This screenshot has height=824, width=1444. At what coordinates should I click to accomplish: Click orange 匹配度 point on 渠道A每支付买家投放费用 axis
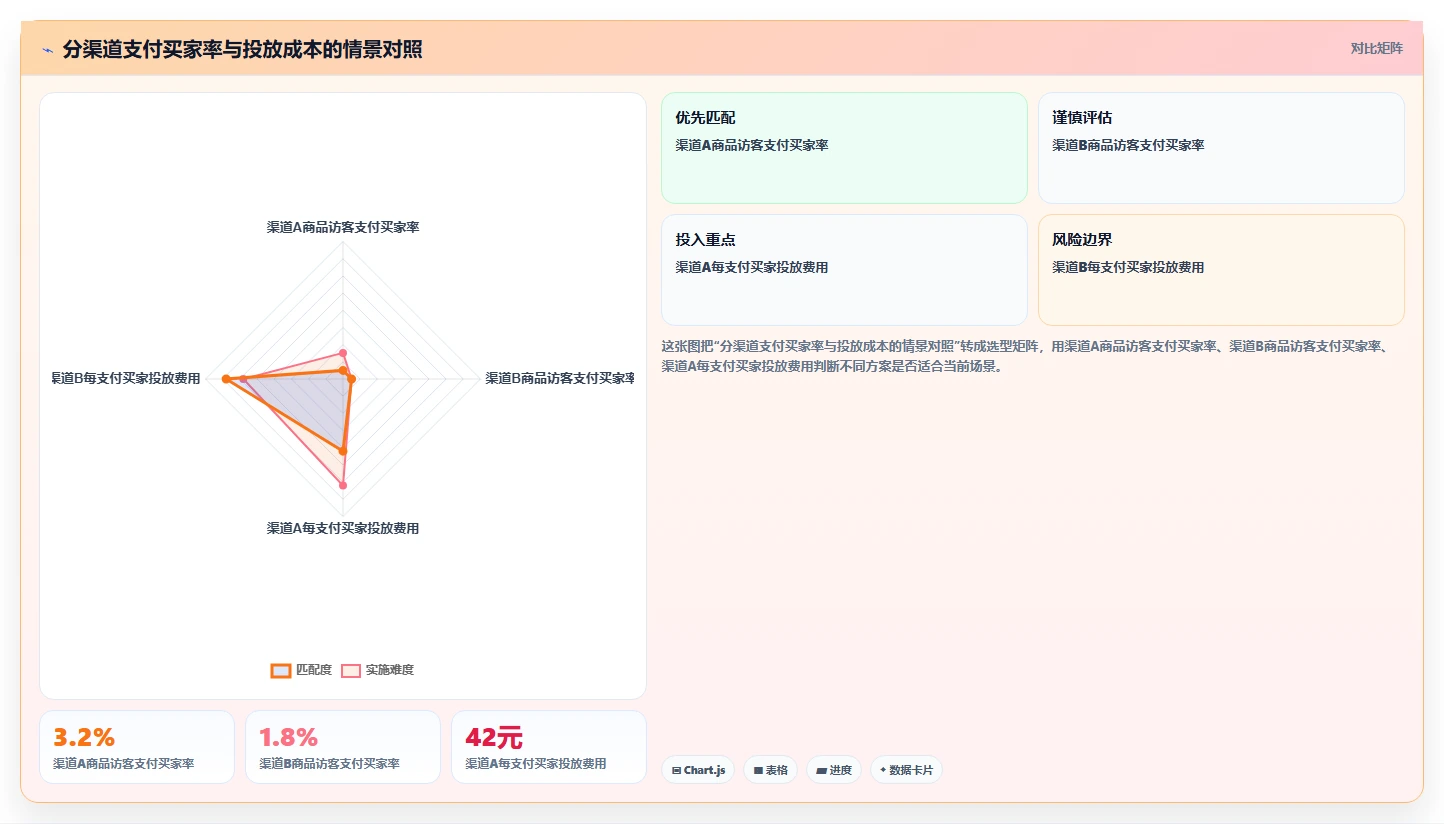click(x=343, y=451)
